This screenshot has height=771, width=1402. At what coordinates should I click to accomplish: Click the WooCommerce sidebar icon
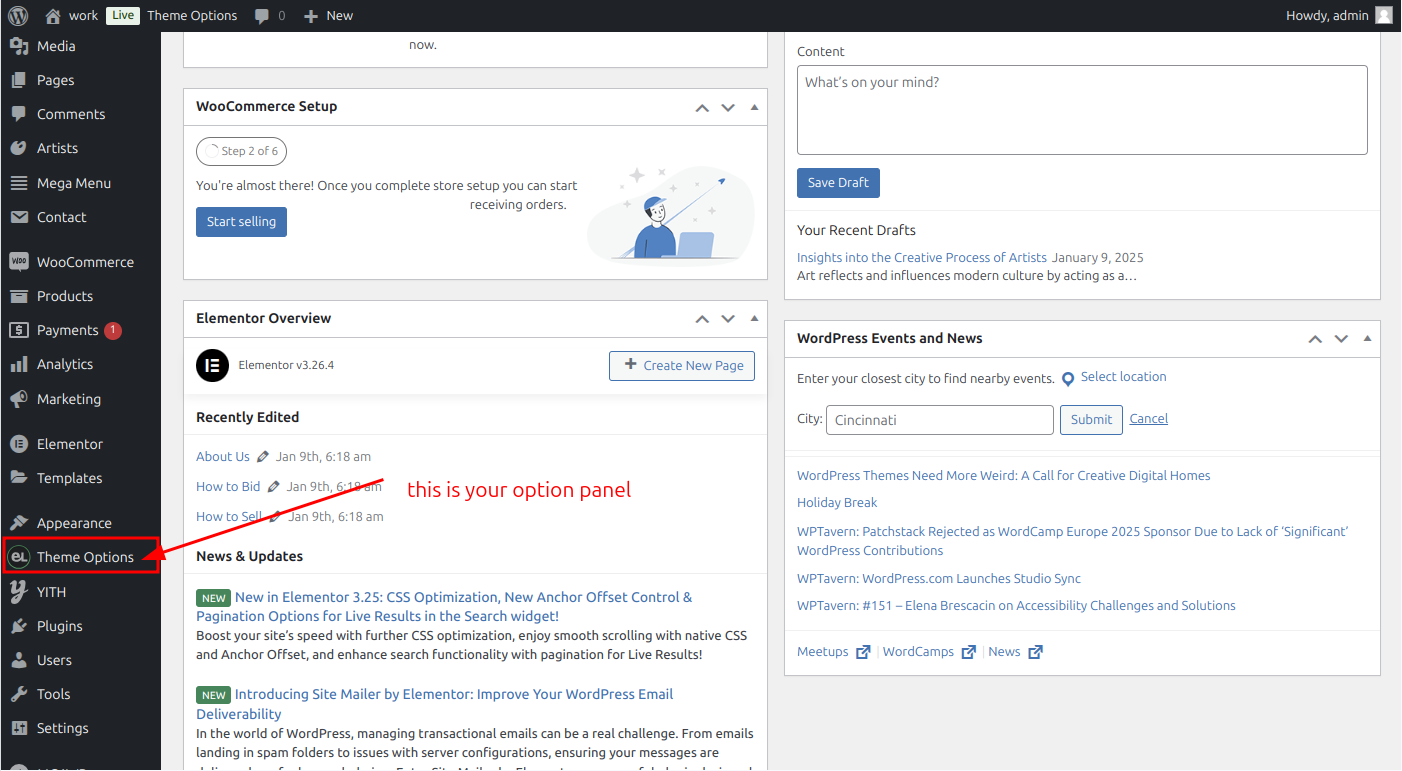pos(18,262)
